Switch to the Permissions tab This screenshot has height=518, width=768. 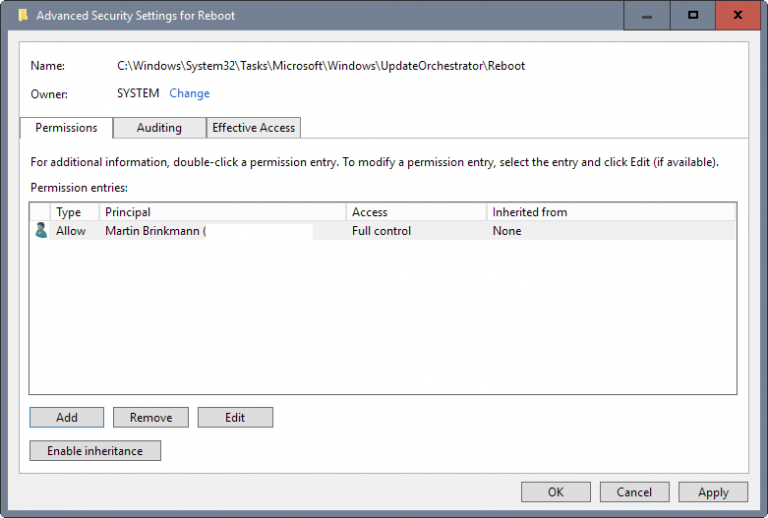[66, 128]
